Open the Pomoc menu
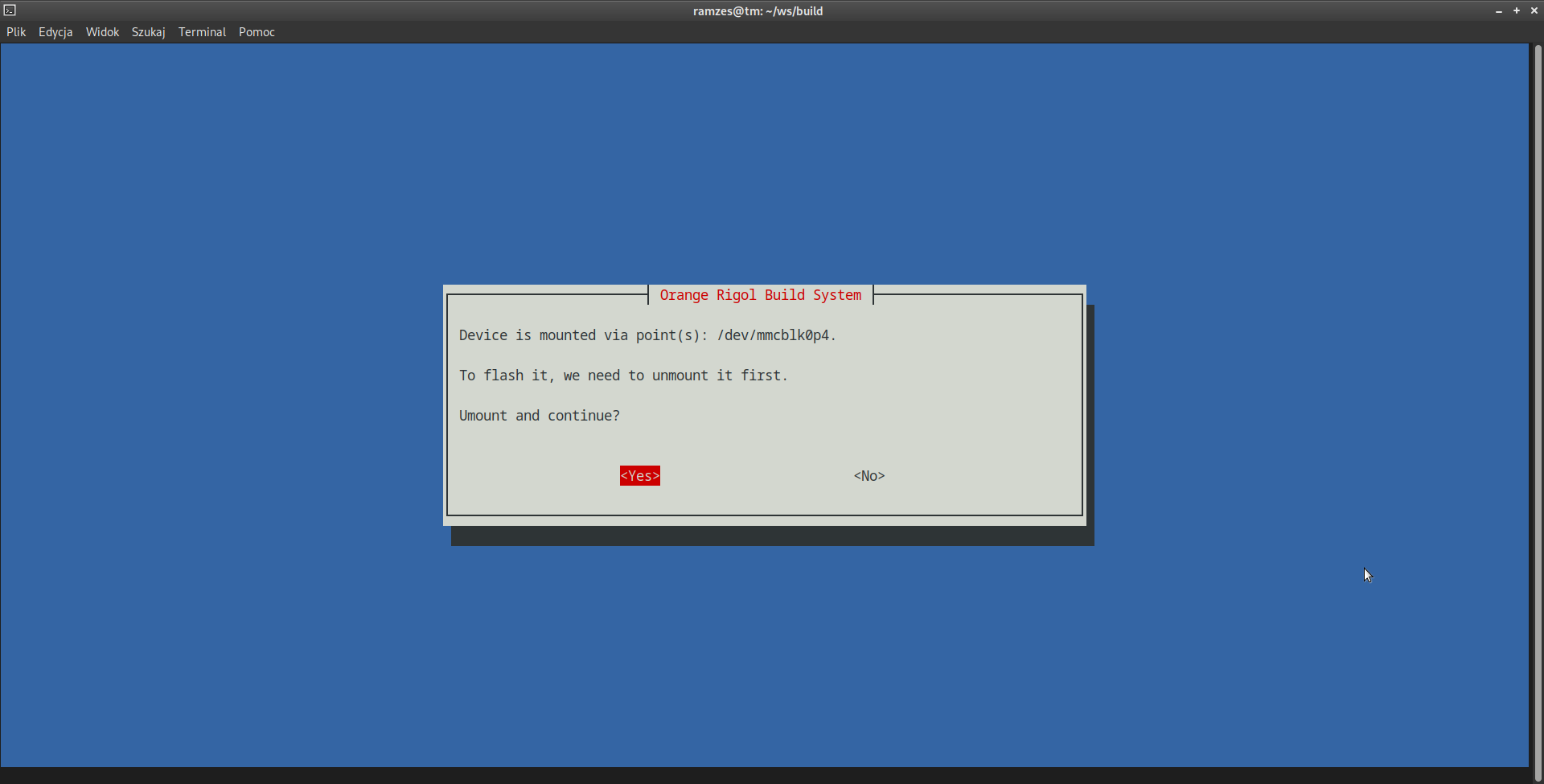Screen dimensions: 1544x784 (257, 32)
